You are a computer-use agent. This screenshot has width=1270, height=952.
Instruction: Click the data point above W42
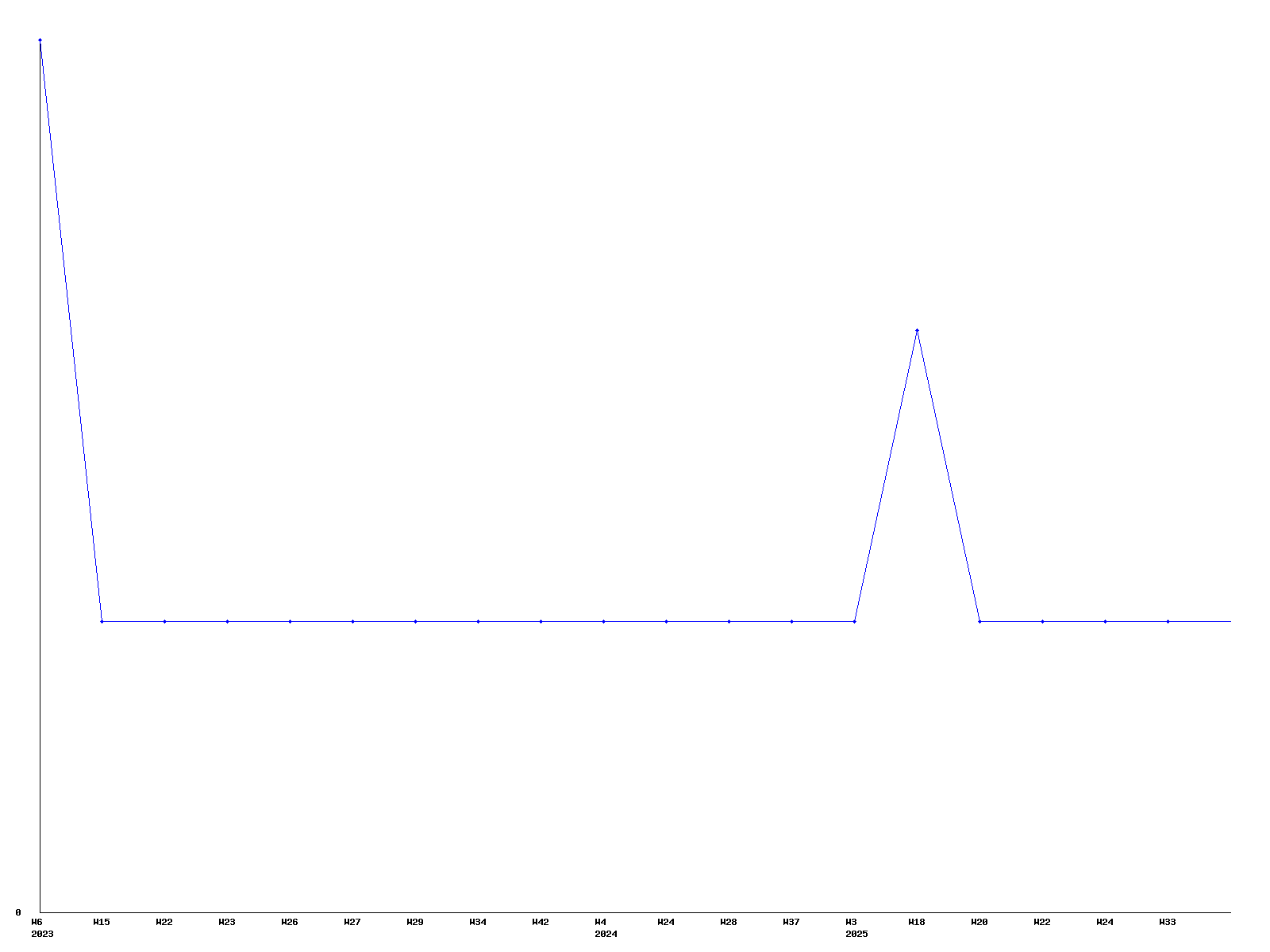coord(541,621)
